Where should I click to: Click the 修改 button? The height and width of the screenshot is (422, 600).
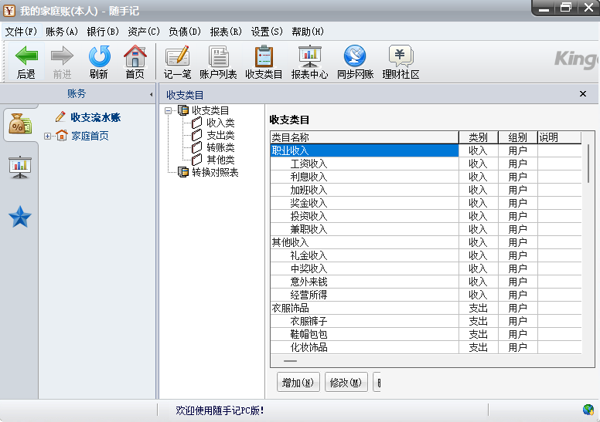click(346, 381)
